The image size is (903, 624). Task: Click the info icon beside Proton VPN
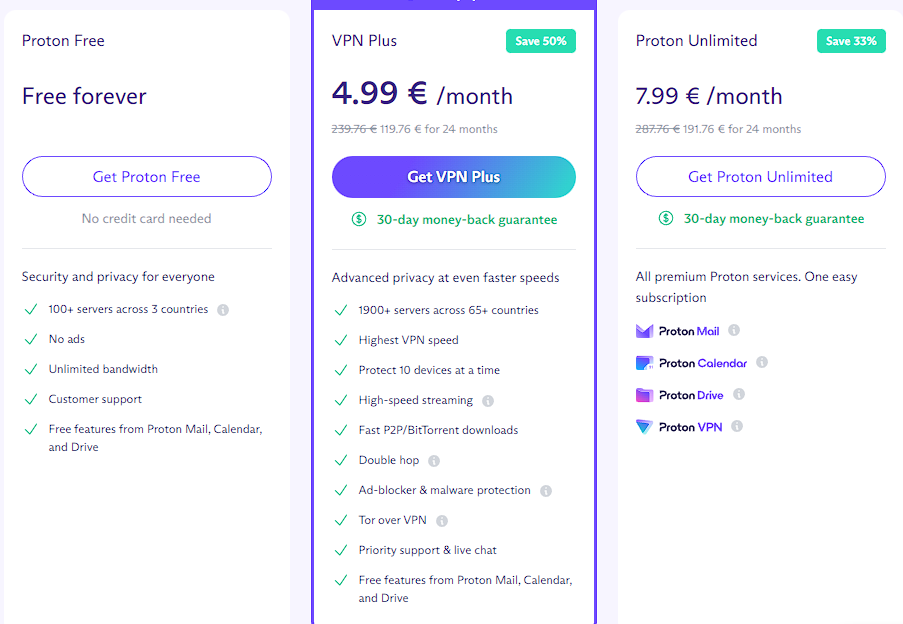[x=737, y=427]
